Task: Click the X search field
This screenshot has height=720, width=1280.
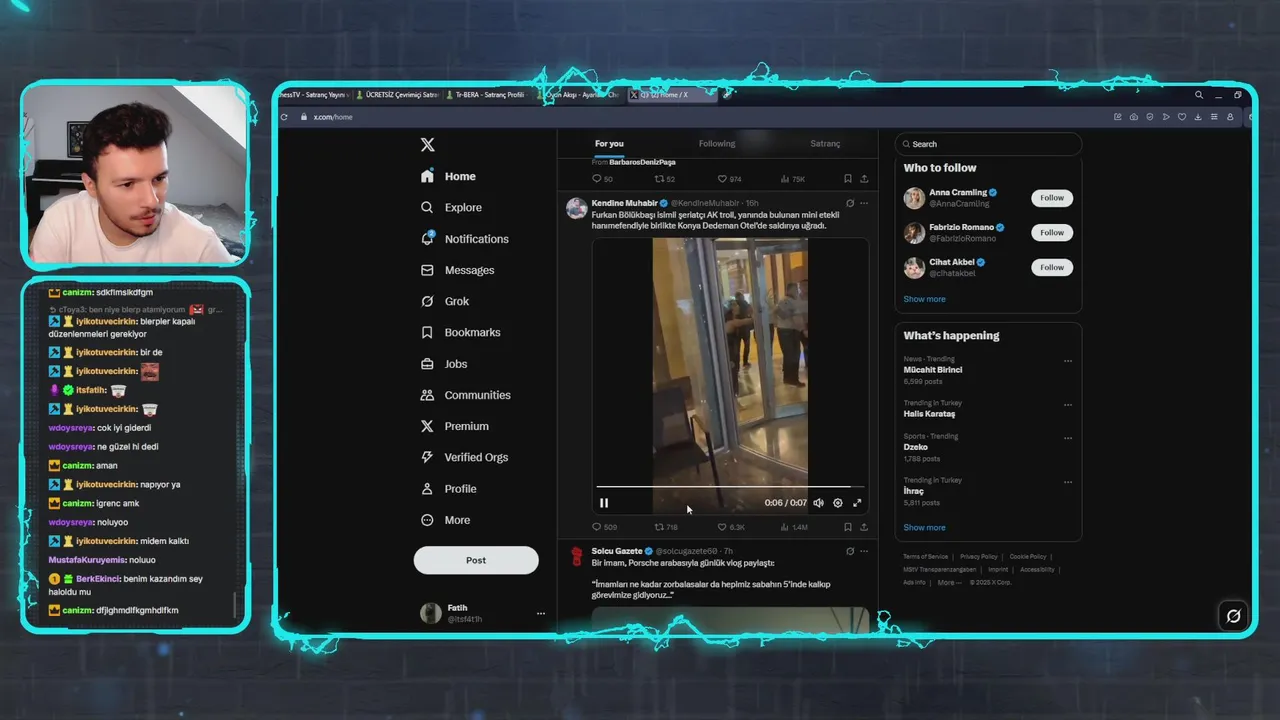Action: coord(988,144)
